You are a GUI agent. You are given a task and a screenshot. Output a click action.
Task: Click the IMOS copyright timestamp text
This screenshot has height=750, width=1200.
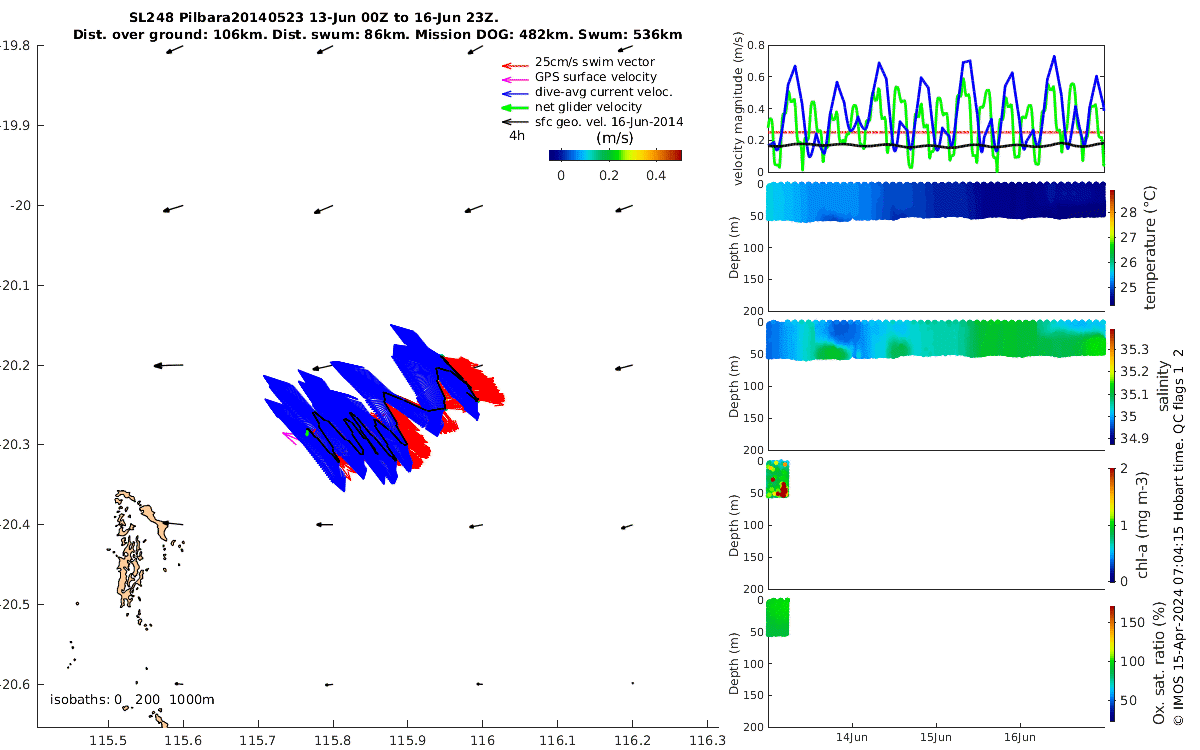(x=1179, y=537)
